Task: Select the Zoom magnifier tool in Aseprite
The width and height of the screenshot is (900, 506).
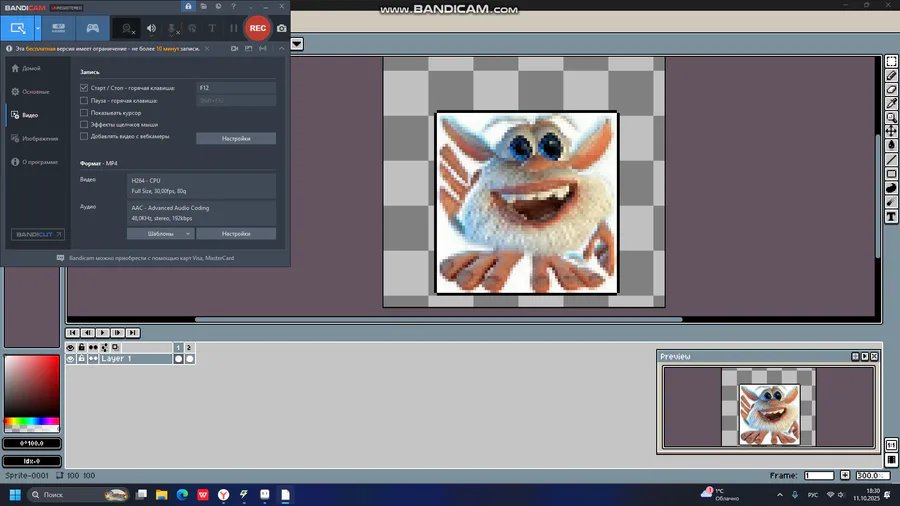Action: click(x=891, y=118)
